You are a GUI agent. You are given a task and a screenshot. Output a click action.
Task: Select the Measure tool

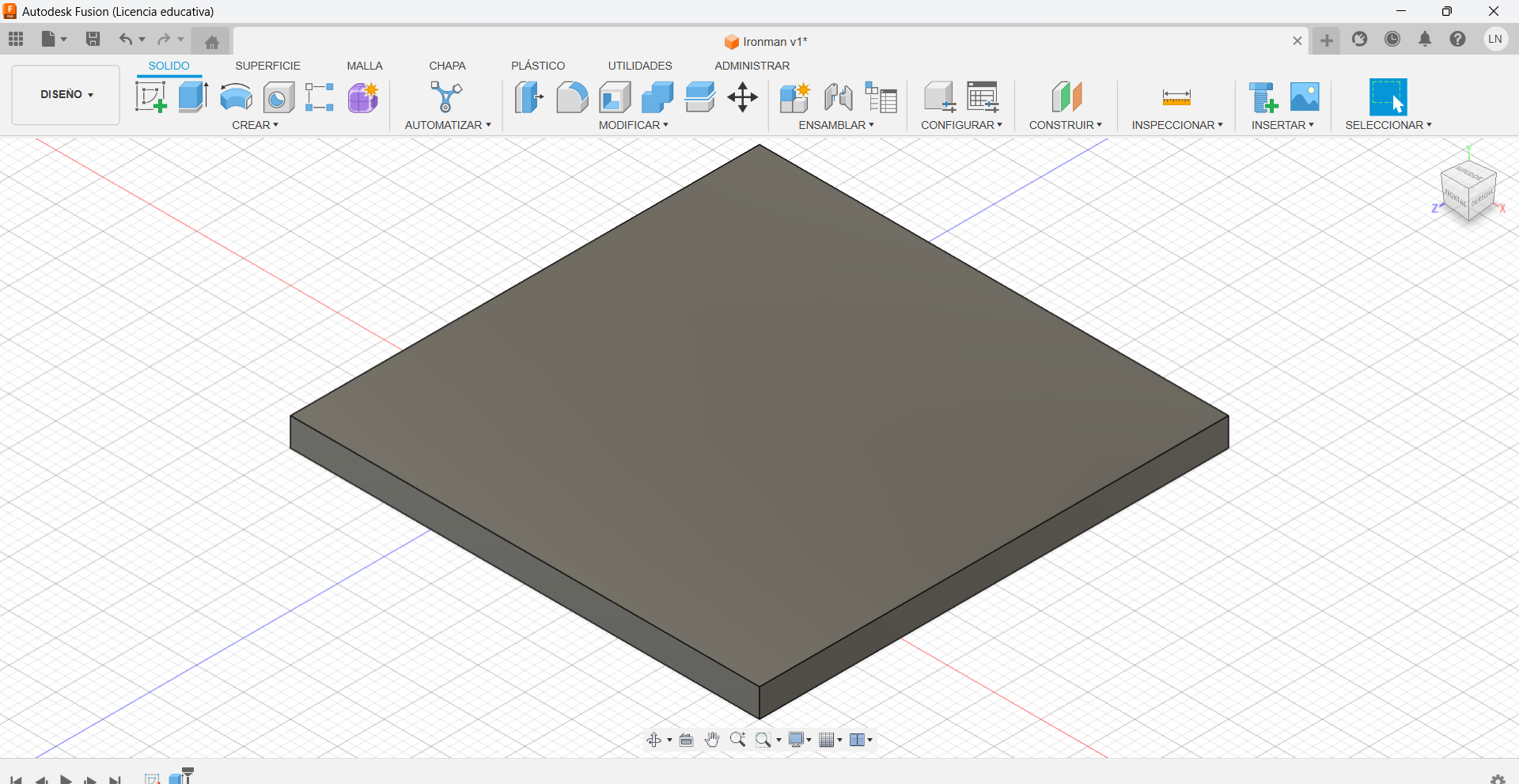1176,98
